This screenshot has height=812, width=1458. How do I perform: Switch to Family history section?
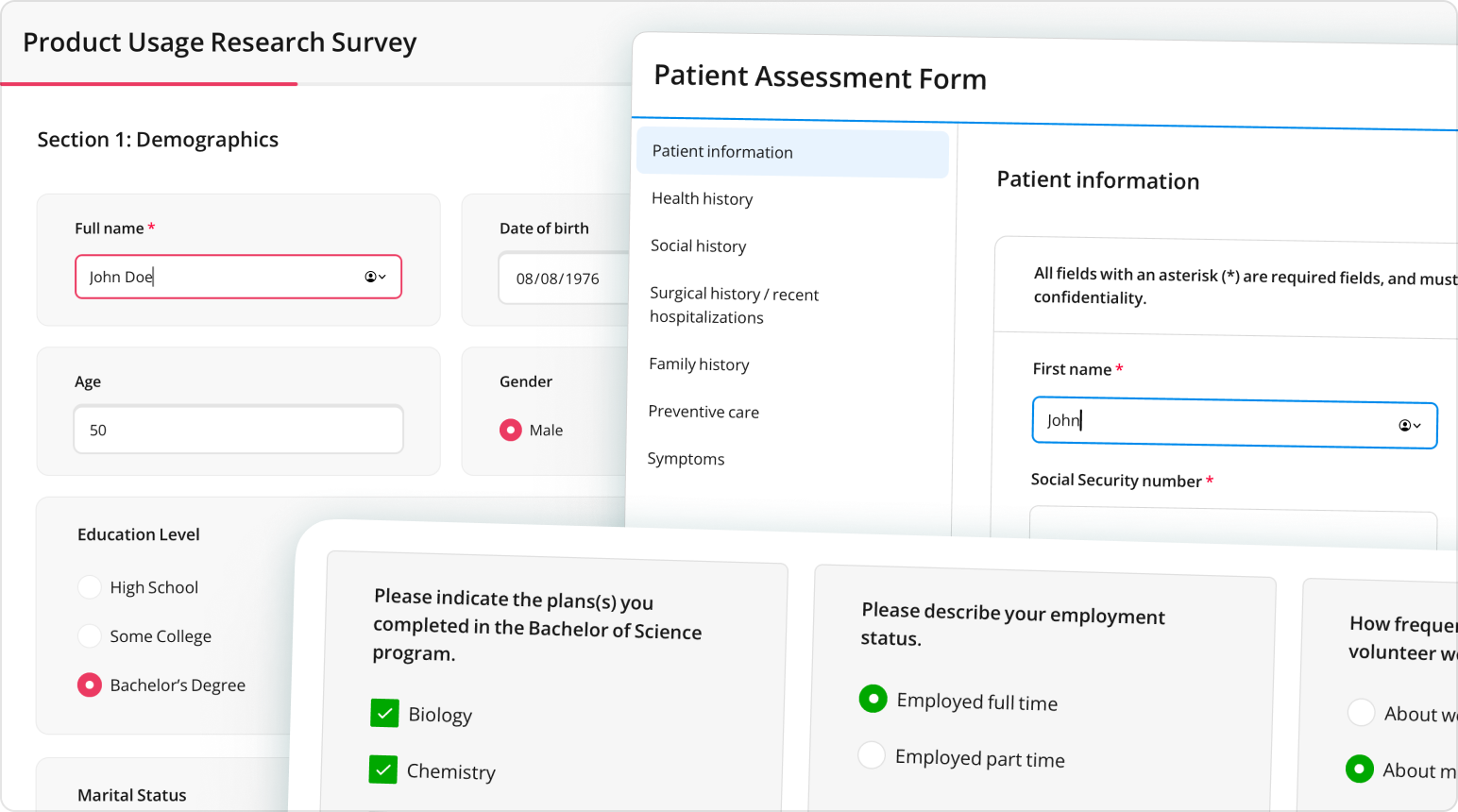(699, 364)
